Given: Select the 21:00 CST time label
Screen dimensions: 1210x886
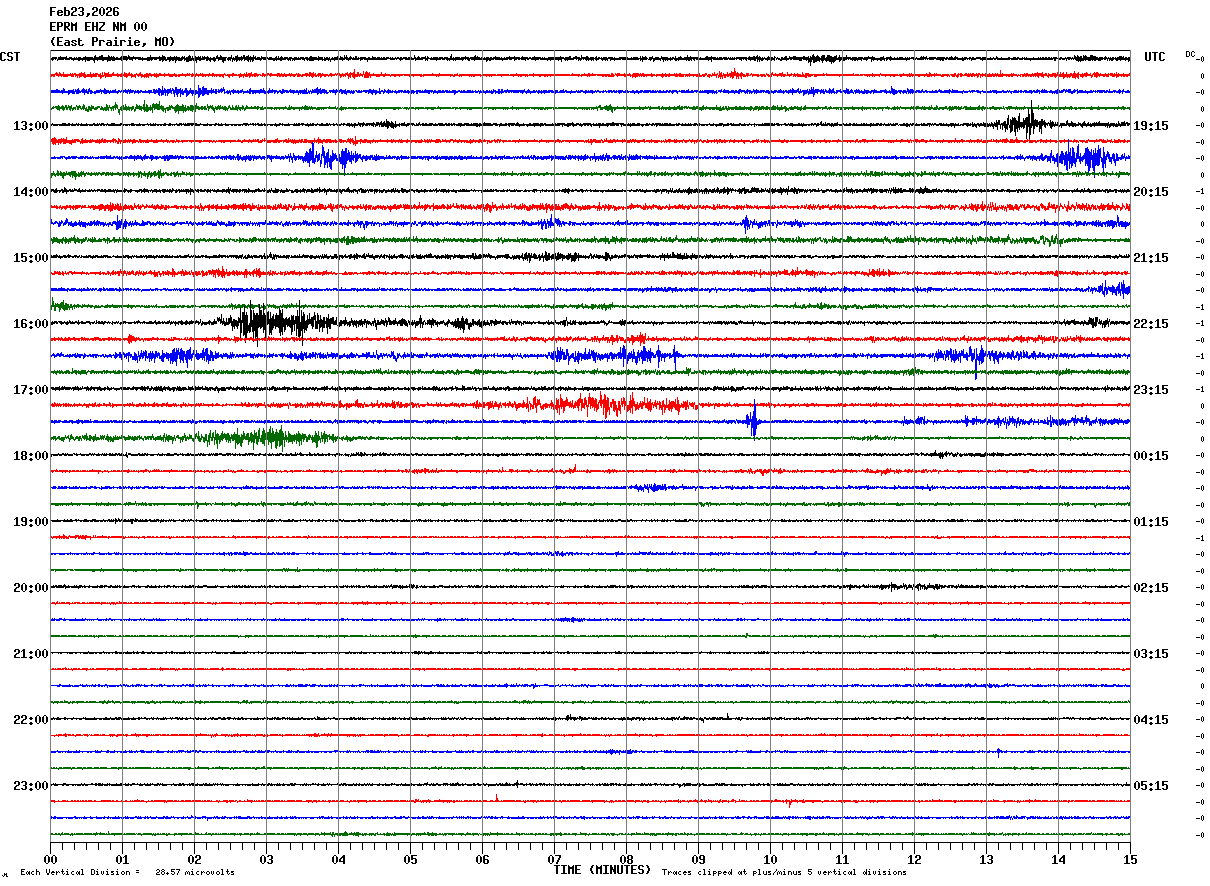Looking at the screenshot, I should click(x=30, y=654).
